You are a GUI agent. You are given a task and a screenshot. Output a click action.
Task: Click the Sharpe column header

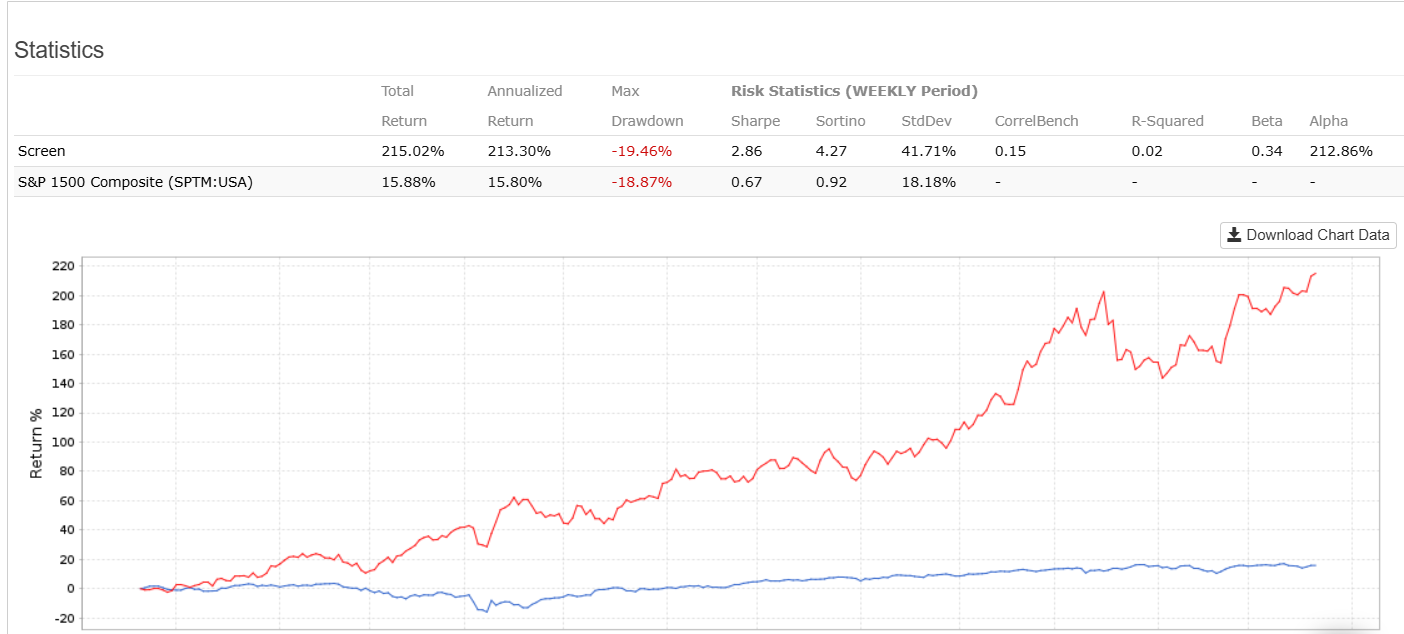click(x=756, y=121)
